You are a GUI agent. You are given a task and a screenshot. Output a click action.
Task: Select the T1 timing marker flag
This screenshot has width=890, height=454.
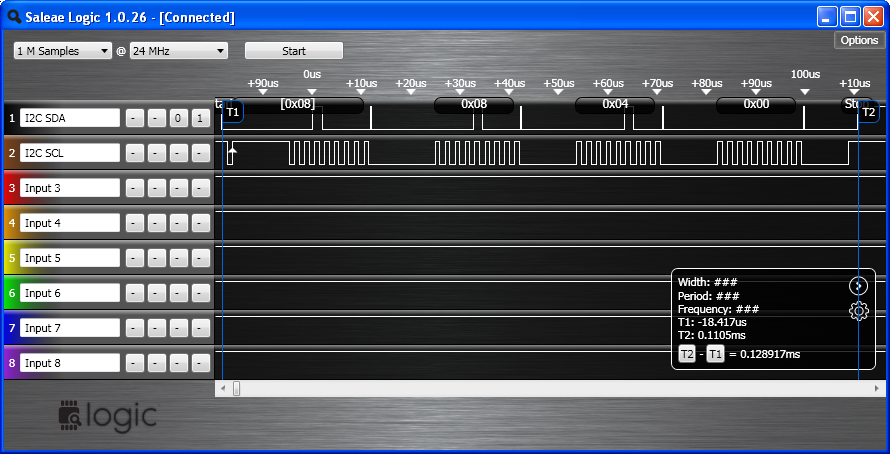pos(233,112)
